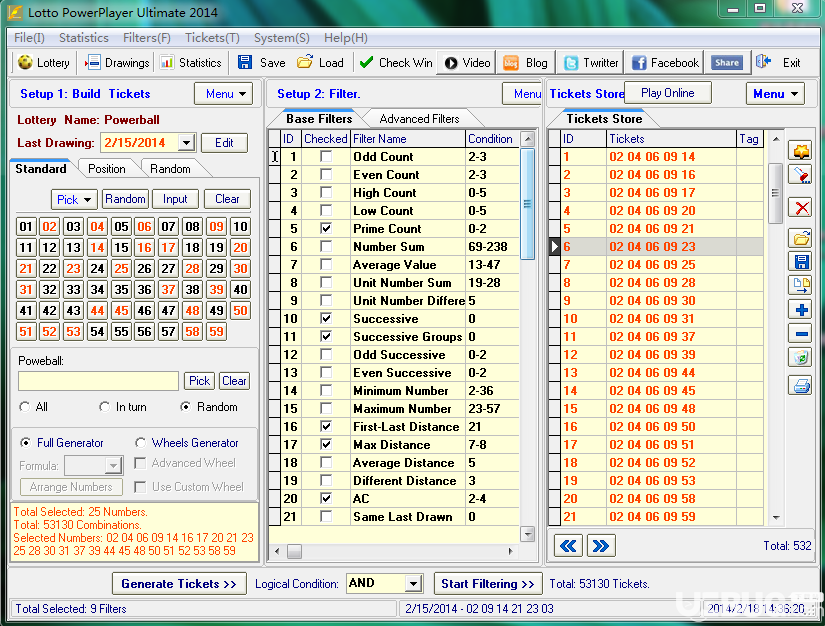Check the Number Sum filter checkbox
The width and height of the screenshot is (825, 626).
[x=326, y=247]
